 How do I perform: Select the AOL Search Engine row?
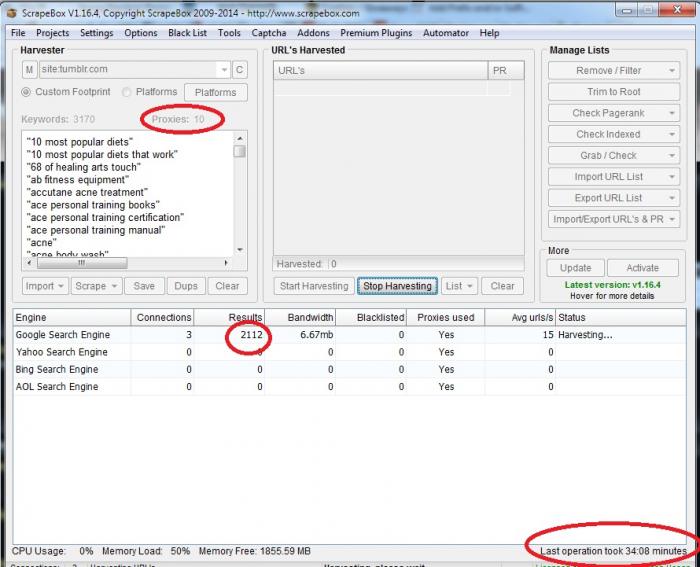(x=350, y=387)
